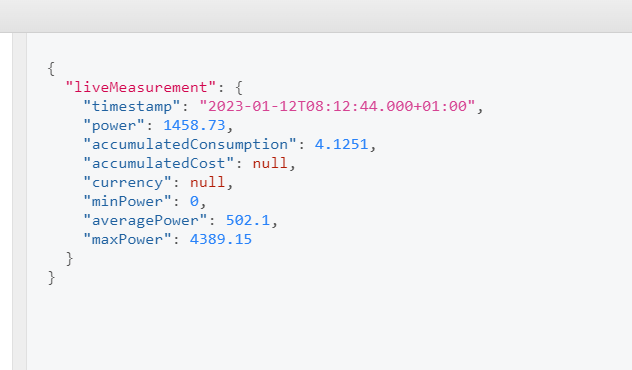Image resolution: width=632 pixels, height=370 pixels.
Task: Click the outermost closing brace
Action: pos(51,278)
